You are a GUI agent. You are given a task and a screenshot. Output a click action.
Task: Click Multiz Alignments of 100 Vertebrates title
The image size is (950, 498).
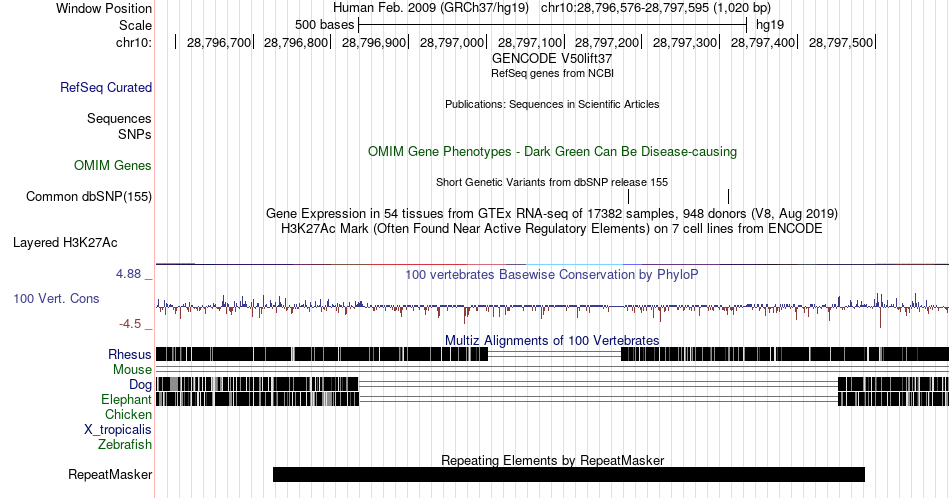[x=552, y=340]
